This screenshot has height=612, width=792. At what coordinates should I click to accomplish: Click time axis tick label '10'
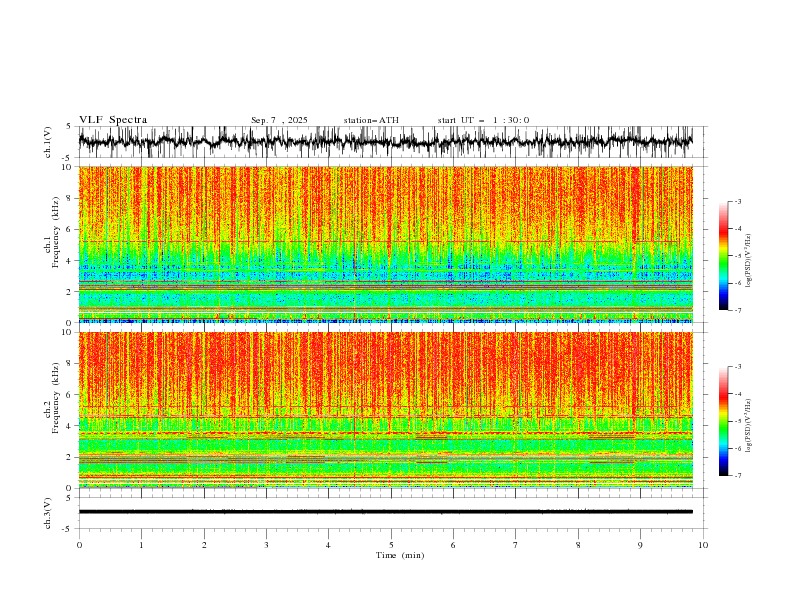pyautogui.click(x=703, y=545)
